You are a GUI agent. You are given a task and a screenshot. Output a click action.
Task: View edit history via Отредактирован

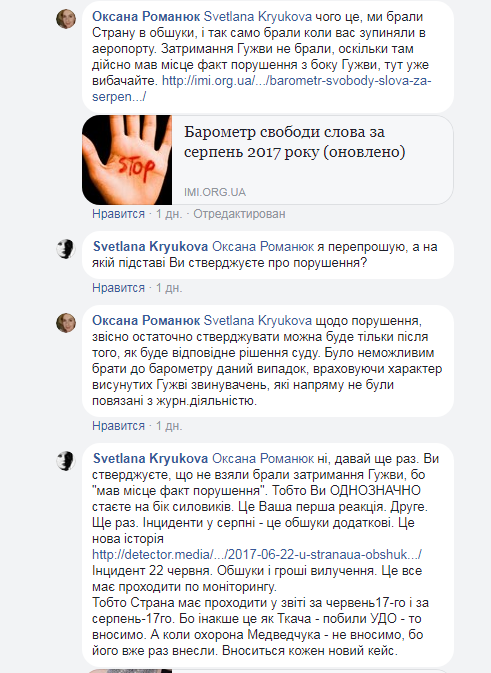coord(239,214)
